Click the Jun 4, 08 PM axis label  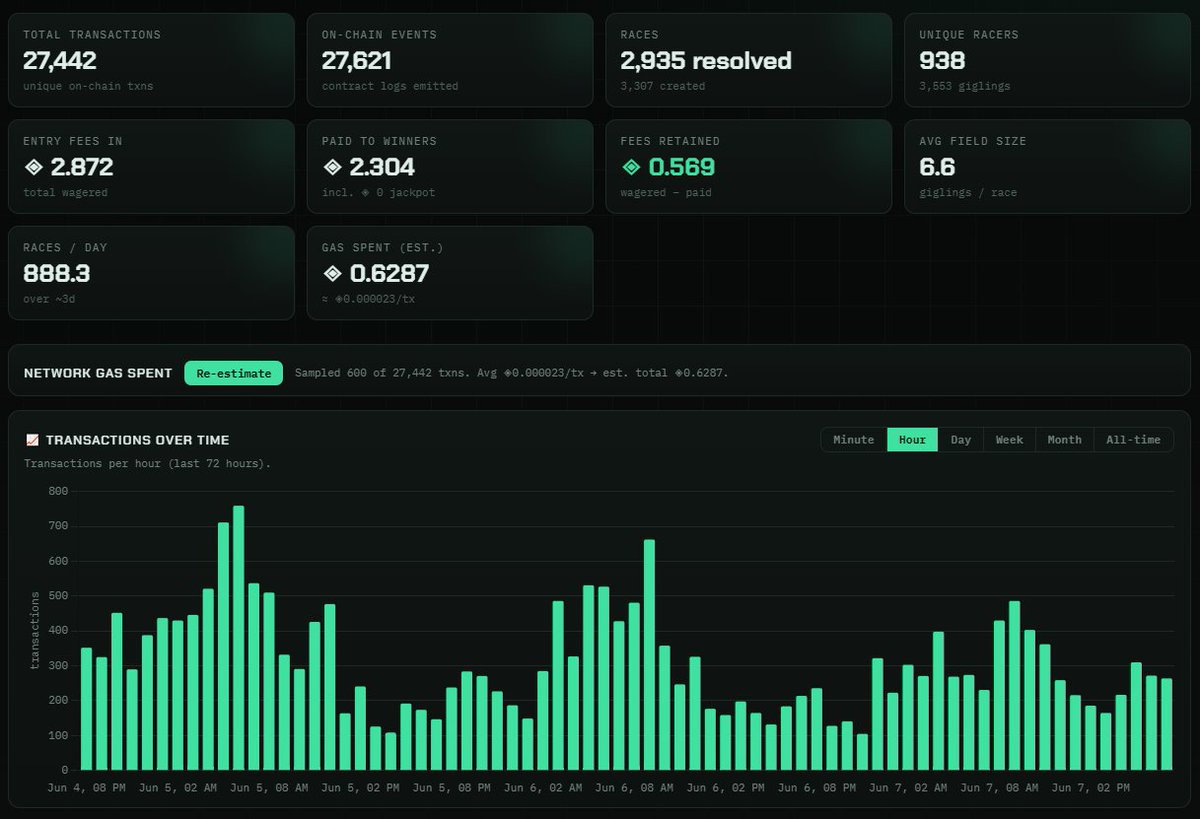click(x=85, y=789)
